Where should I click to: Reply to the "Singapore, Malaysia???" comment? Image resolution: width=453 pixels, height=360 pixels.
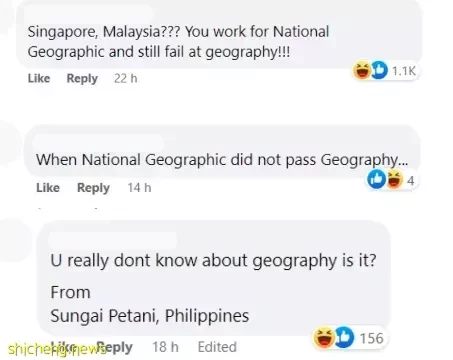[82, 79]
